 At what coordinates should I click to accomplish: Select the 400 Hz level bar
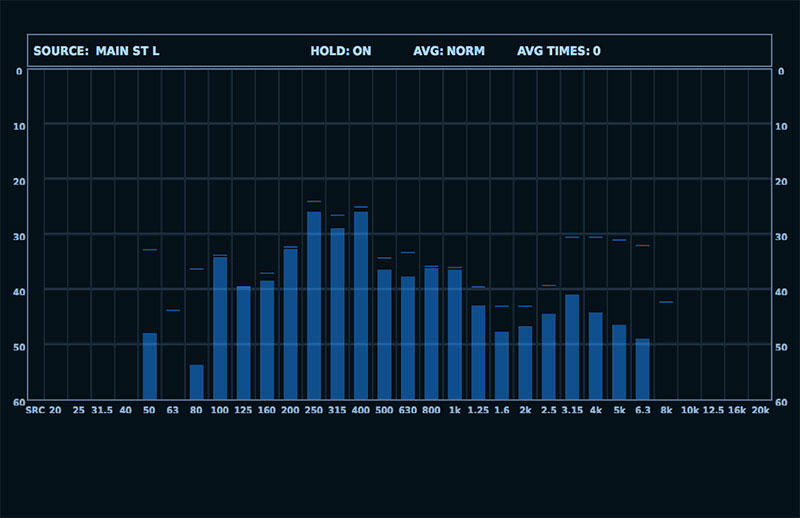[361, 305]
